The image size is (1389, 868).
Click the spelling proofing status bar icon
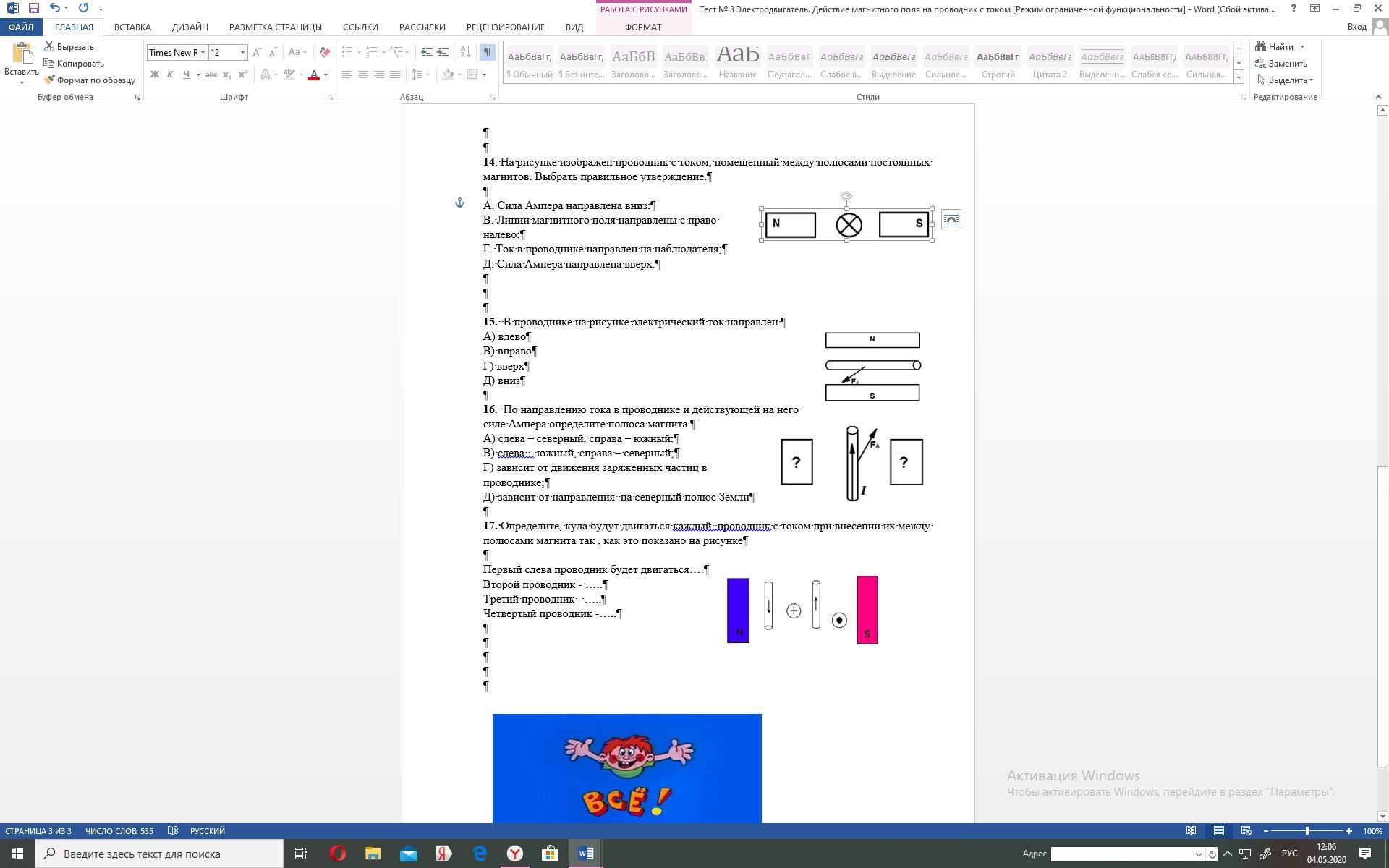[173, 830]
